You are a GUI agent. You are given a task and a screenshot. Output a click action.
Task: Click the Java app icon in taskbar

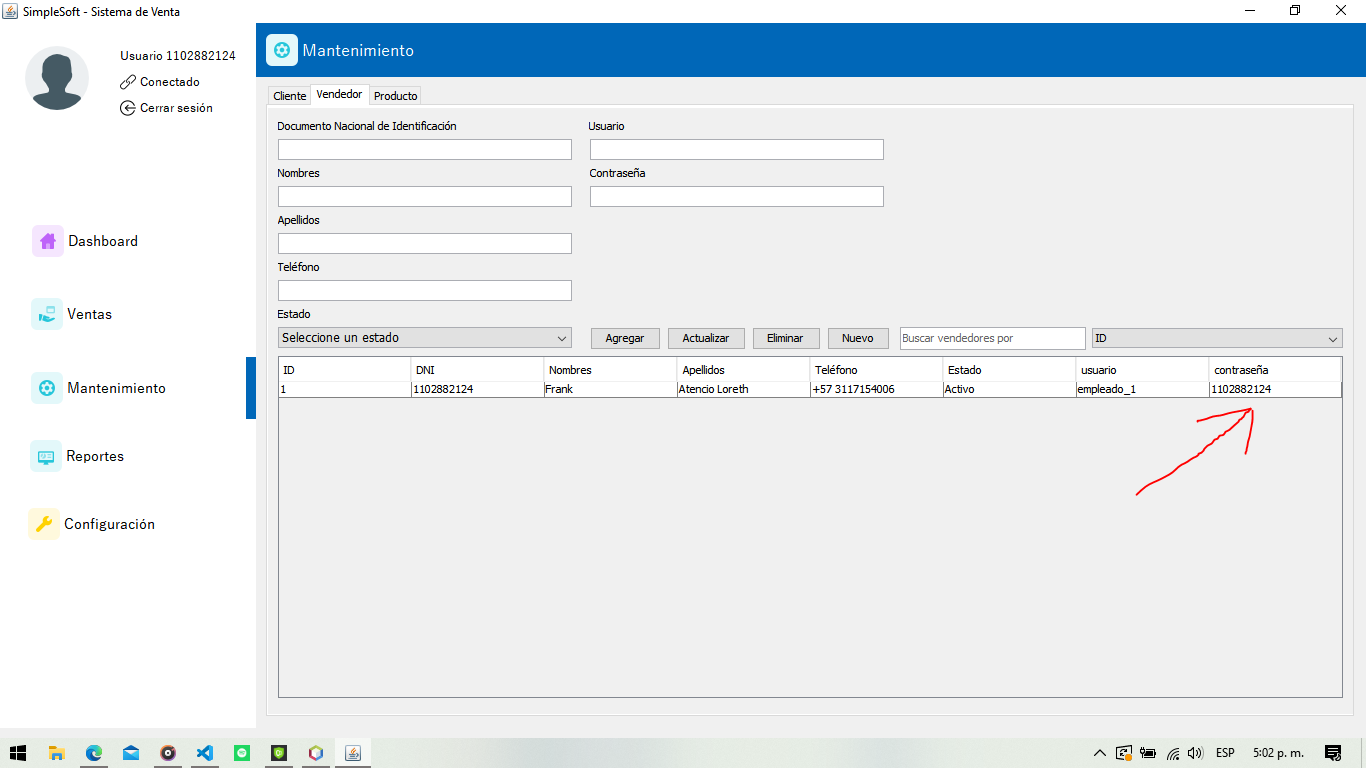point(353,753)
